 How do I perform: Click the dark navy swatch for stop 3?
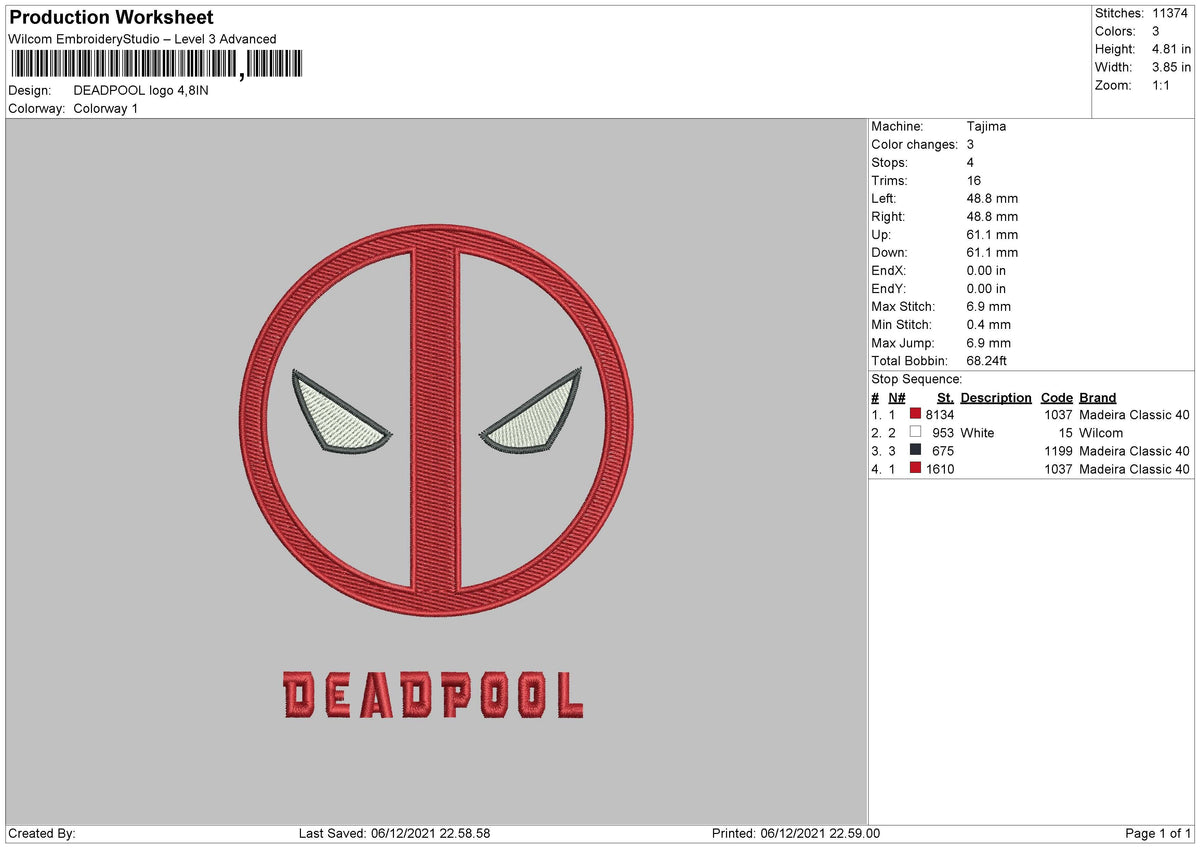coord(914,451)
